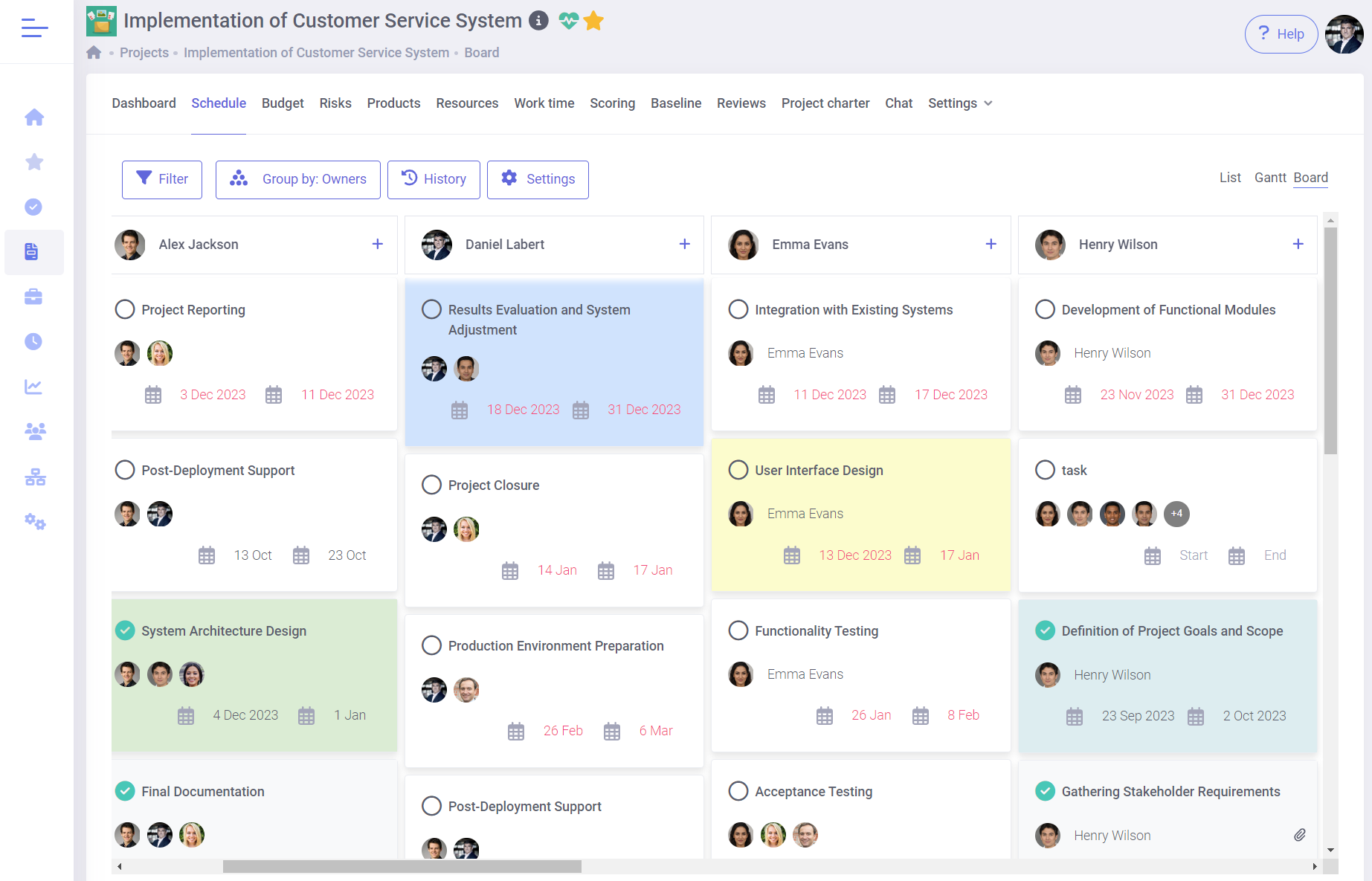Click the History button

434,179
